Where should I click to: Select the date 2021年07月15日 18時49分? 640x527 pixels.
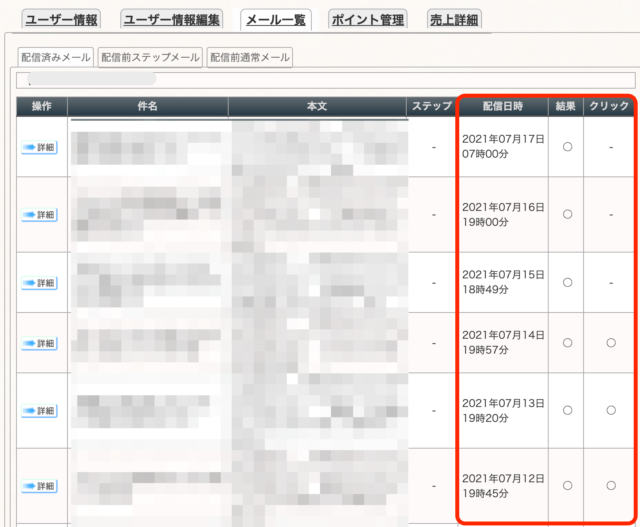503,282
